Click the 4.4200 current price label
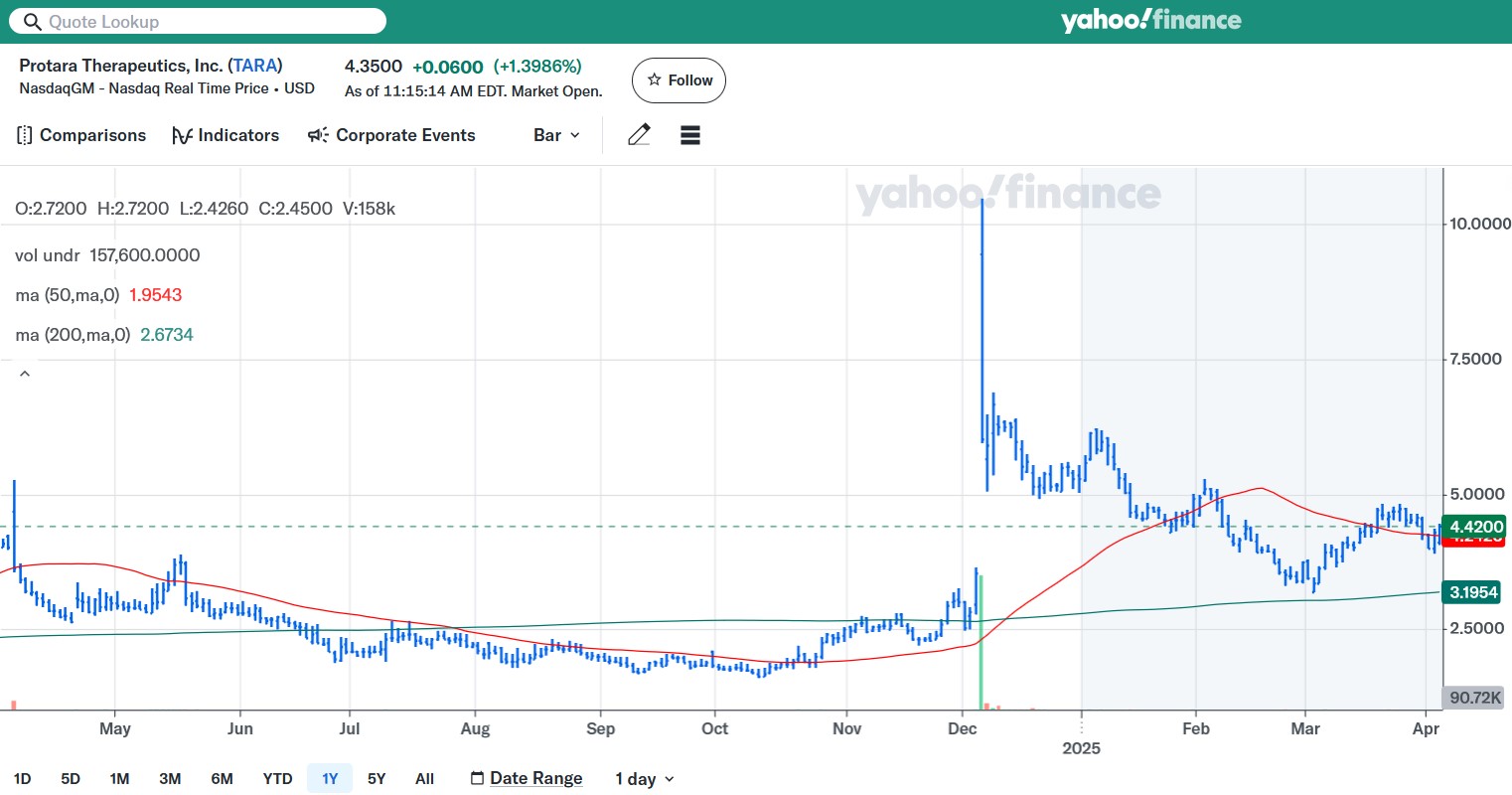1512x795 pixels. click(1476, 527)
